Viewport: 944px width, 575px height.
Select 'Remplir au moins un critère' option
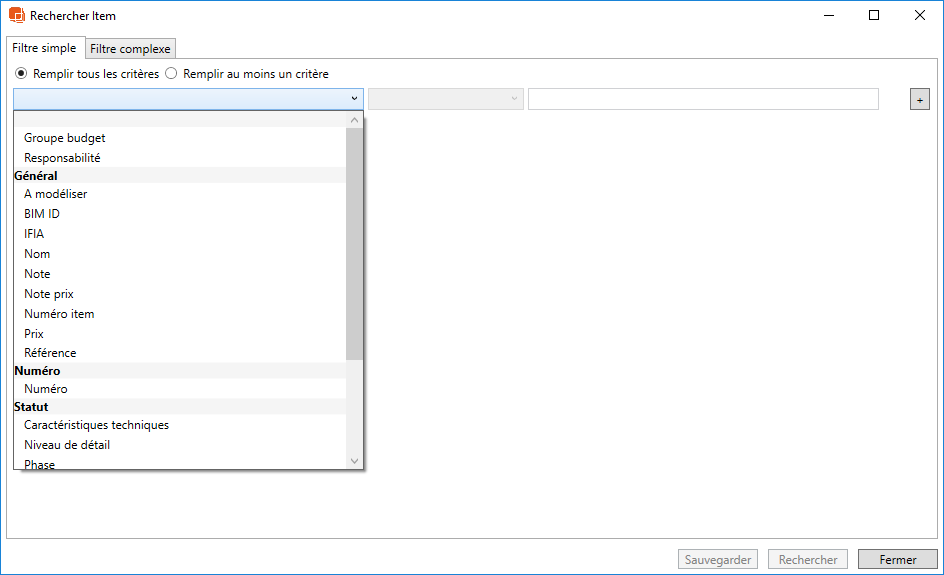(x=171, y=74)
